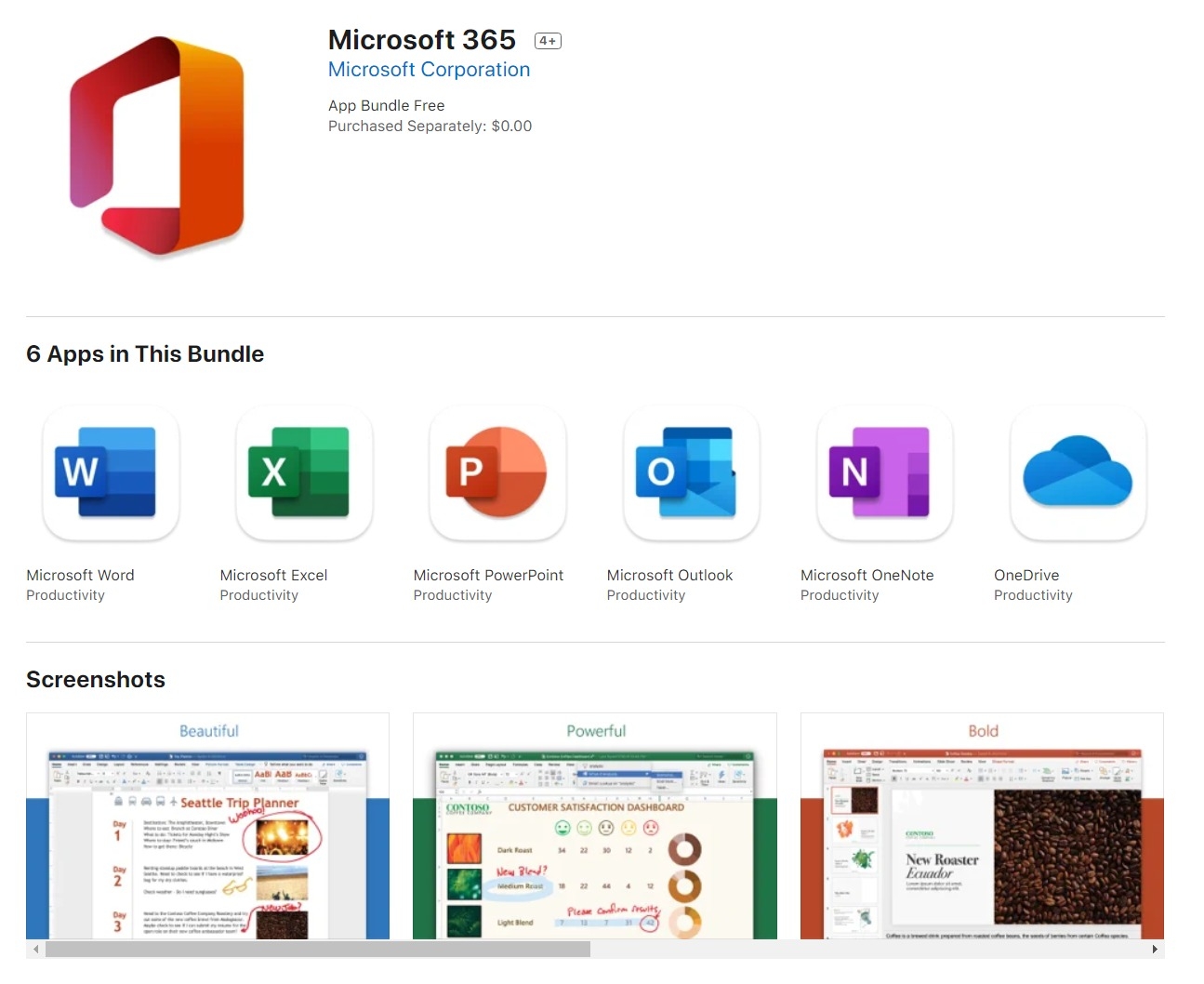Image resolution: width=1204 pixels, height=984 pixels.
Task: Open the Microsoft Outlook text label
Action: pos(669,575)
